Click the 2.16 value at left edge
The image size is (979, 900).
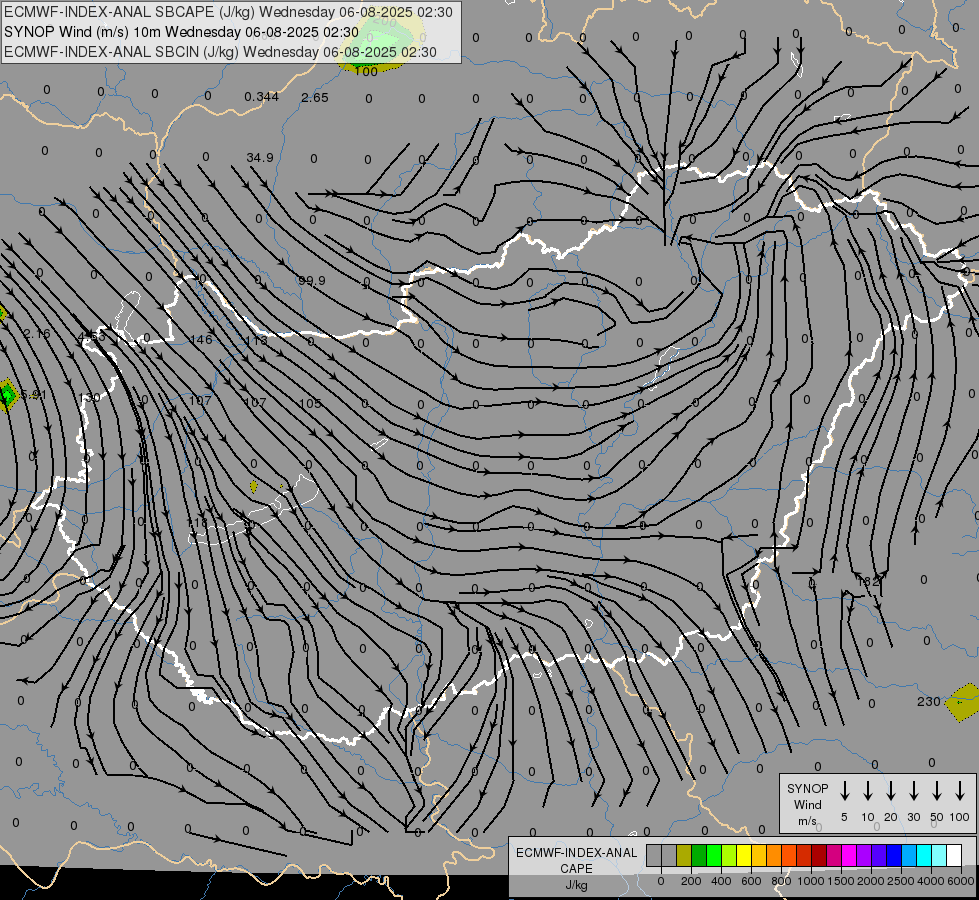point(37,334)
